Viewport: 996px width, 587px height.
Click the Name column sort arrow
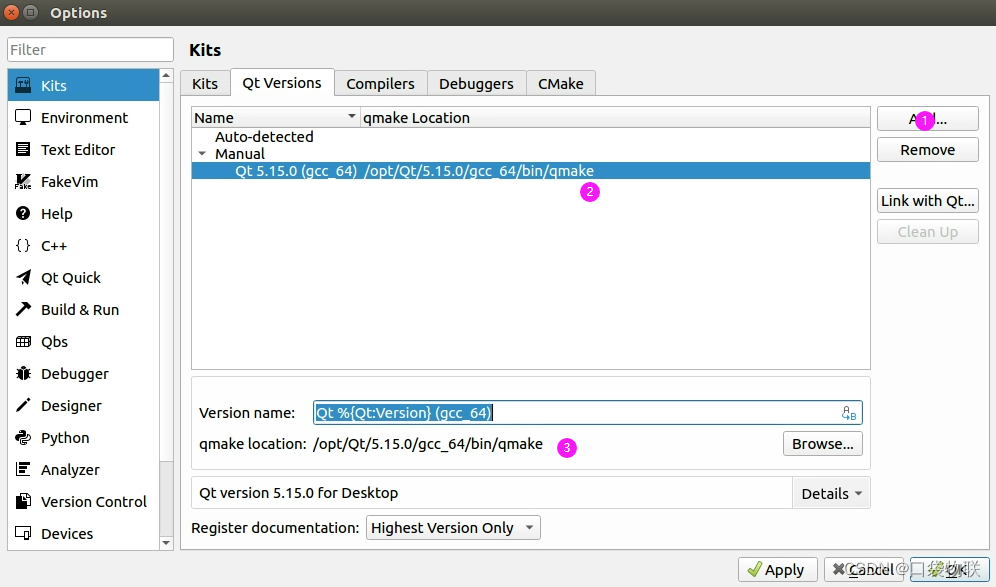coord(351,117)
